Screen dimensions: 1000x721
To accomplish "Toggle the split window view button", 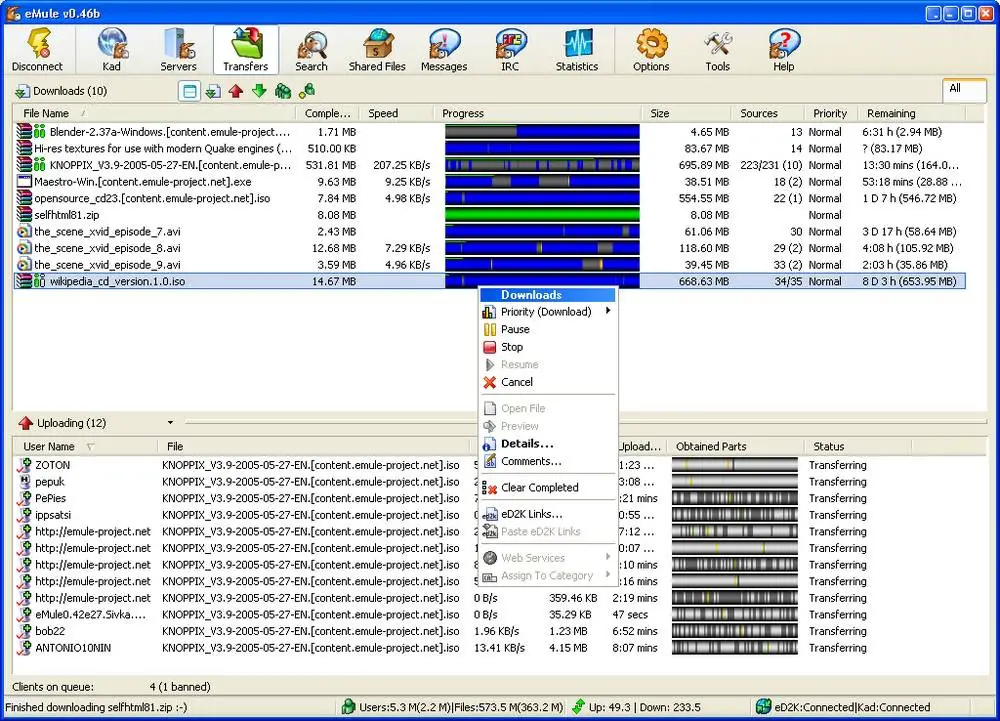I will tap(189, 91).
